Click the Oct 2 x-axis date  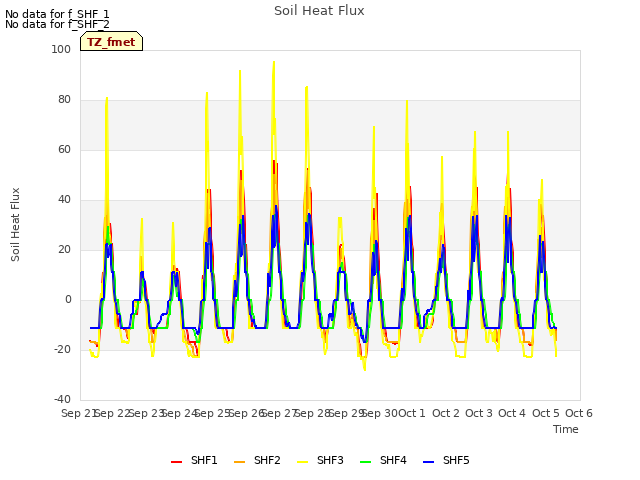tap(446, 413)
